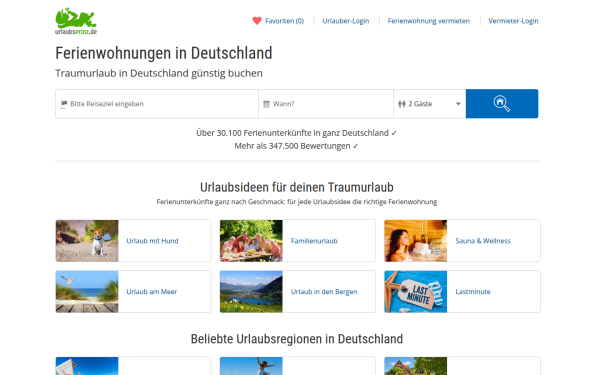
Task: Open the Urlaub mit Hund dog thumbnail
Action: [x=87, y=241]
